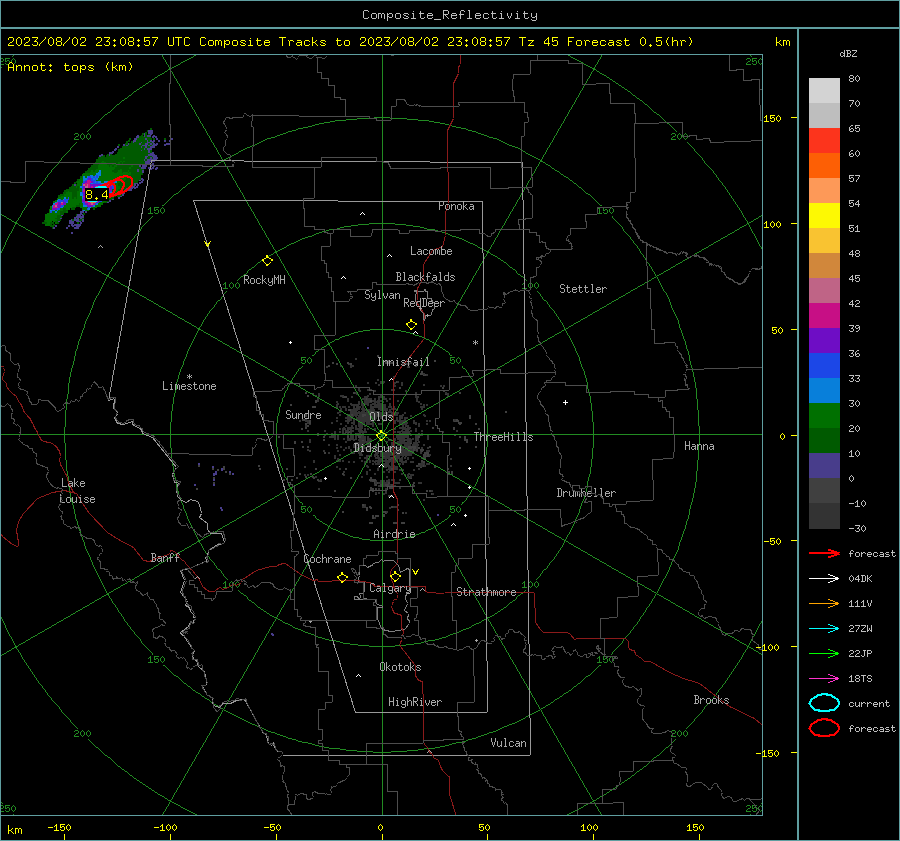Click the Stettler town label
900x841 pixels.
point(583,289)
